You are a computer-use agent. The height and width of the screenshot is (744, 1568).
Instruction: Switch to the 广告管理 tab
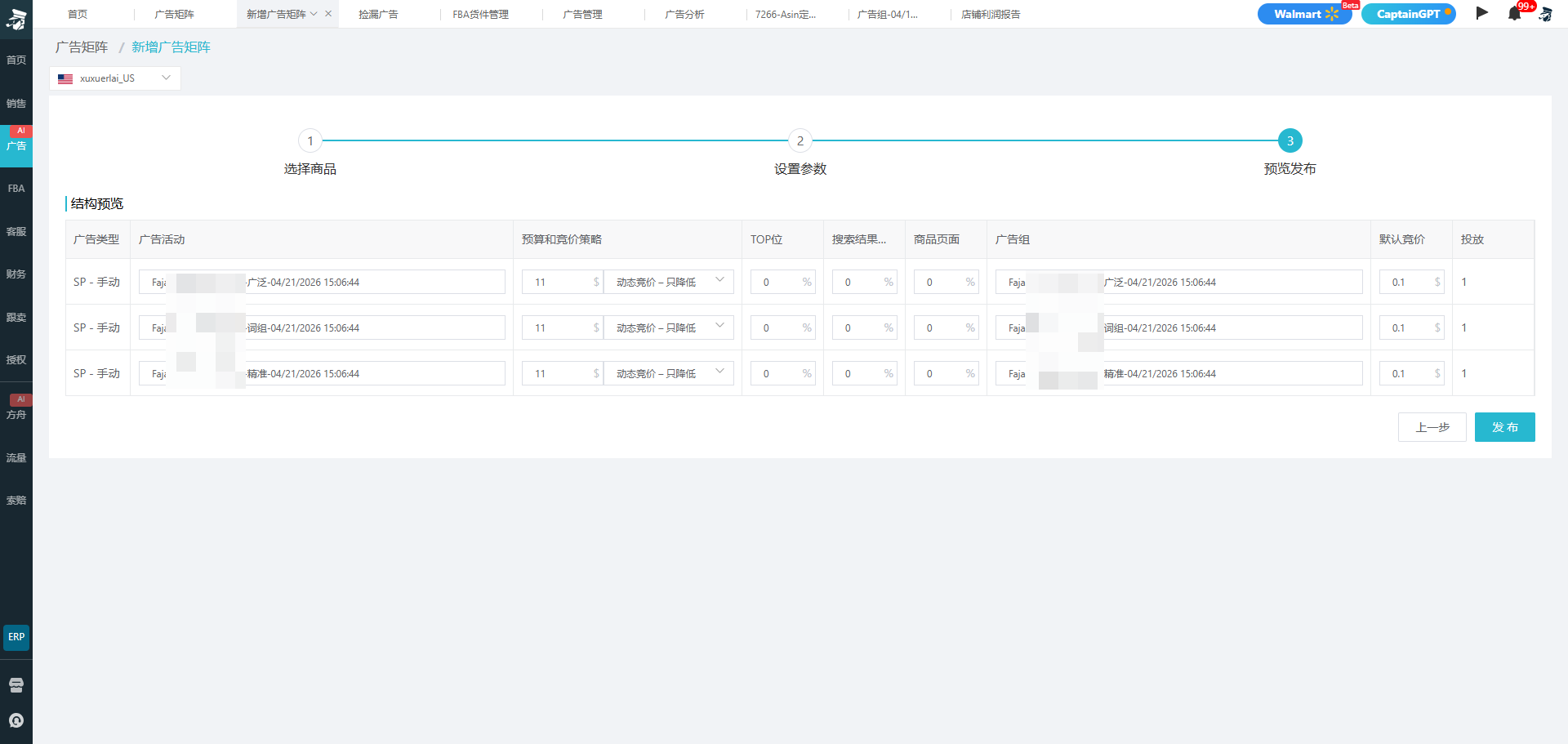[x=582, y=15]
